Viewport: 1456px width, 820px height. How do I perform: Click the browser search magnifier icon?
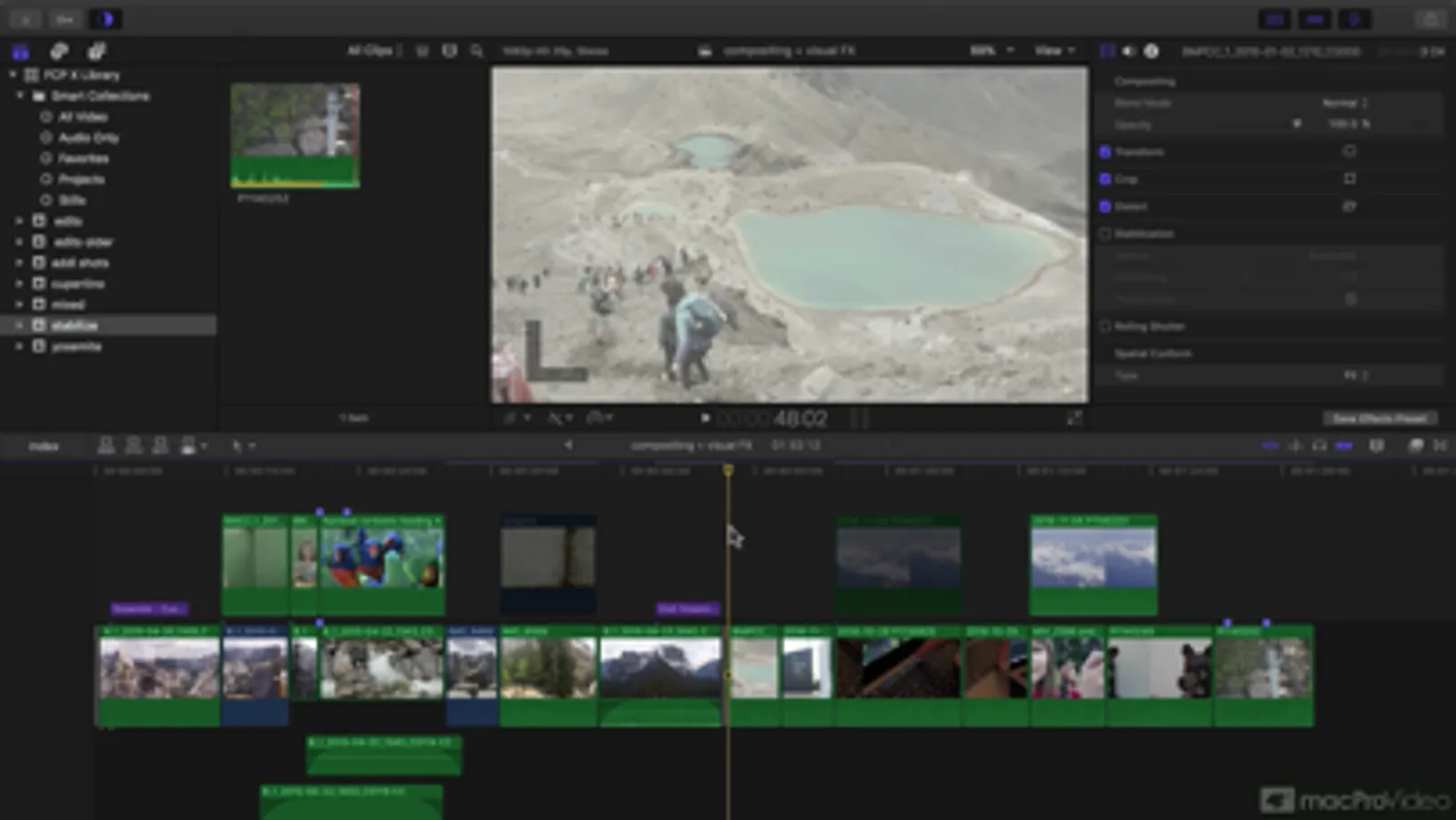(476, 51)
